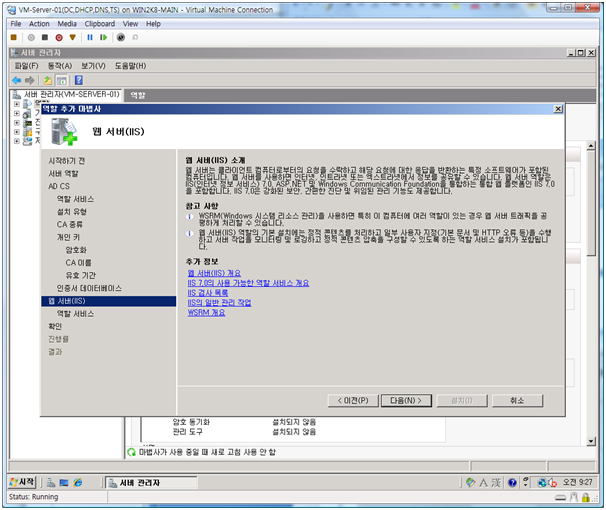Screen dimensions: 606x510
Task: Open the View menu of VM Connection
Action: 130,24
